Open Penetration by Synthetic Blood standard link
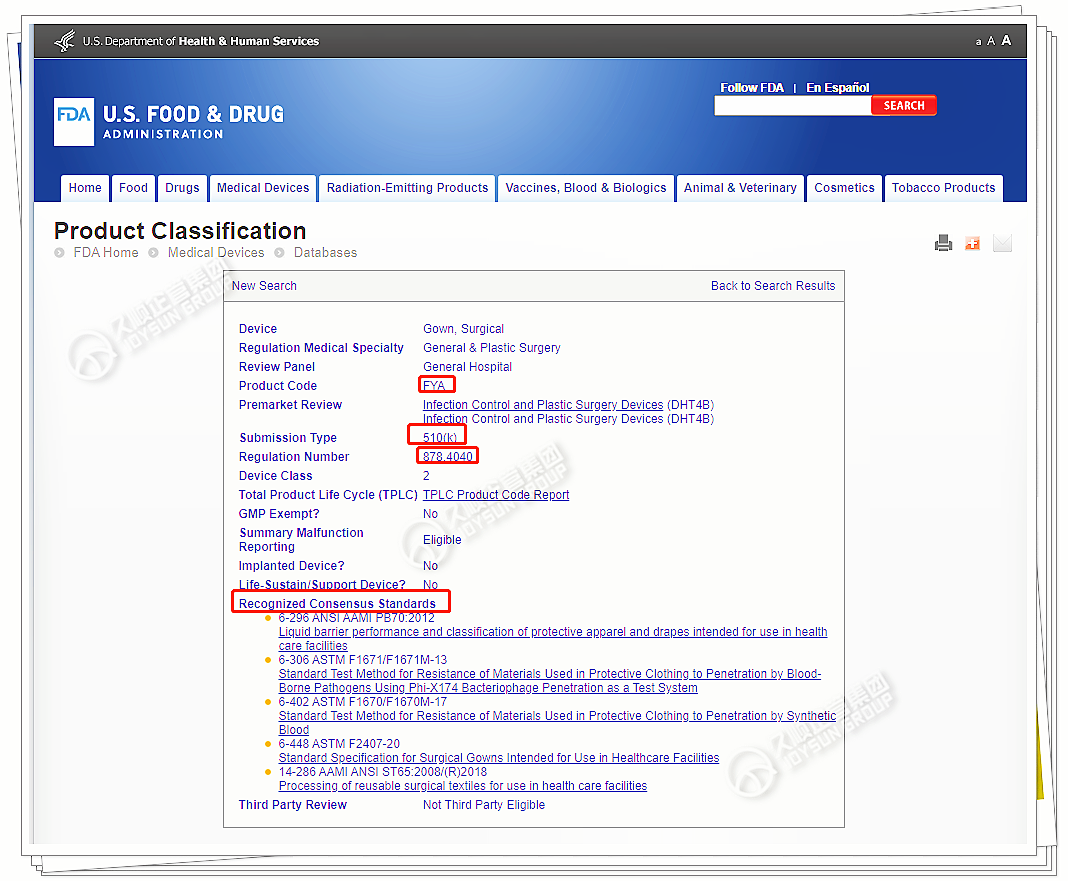 [557, 723]
